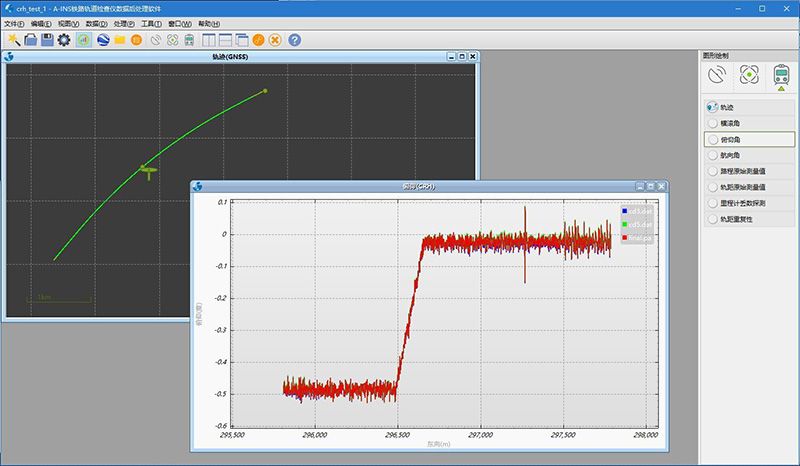Open the 数据(D) menu
This screenshot has width=800, height=466.
pos(97,23)
